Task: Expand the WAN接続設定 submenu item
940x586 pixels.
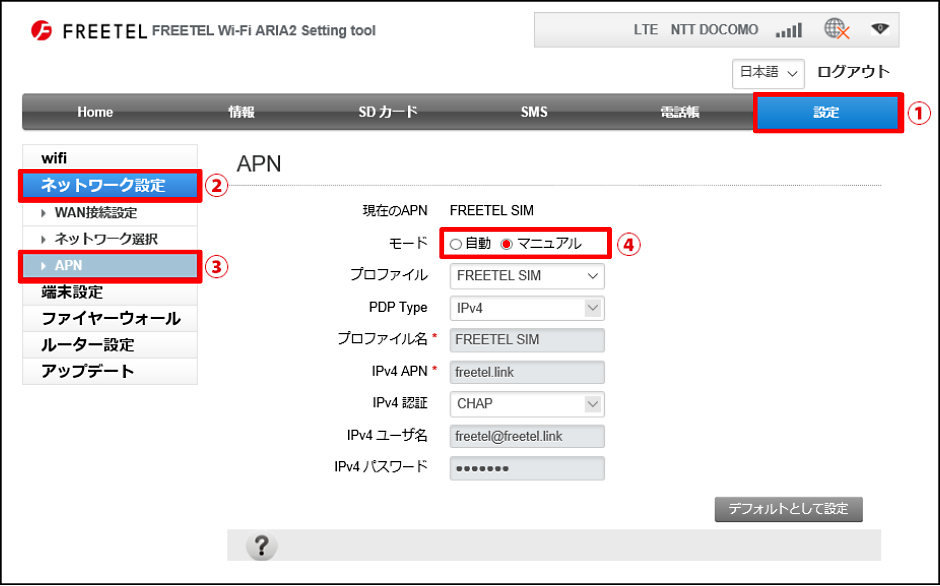Action: 110,213
